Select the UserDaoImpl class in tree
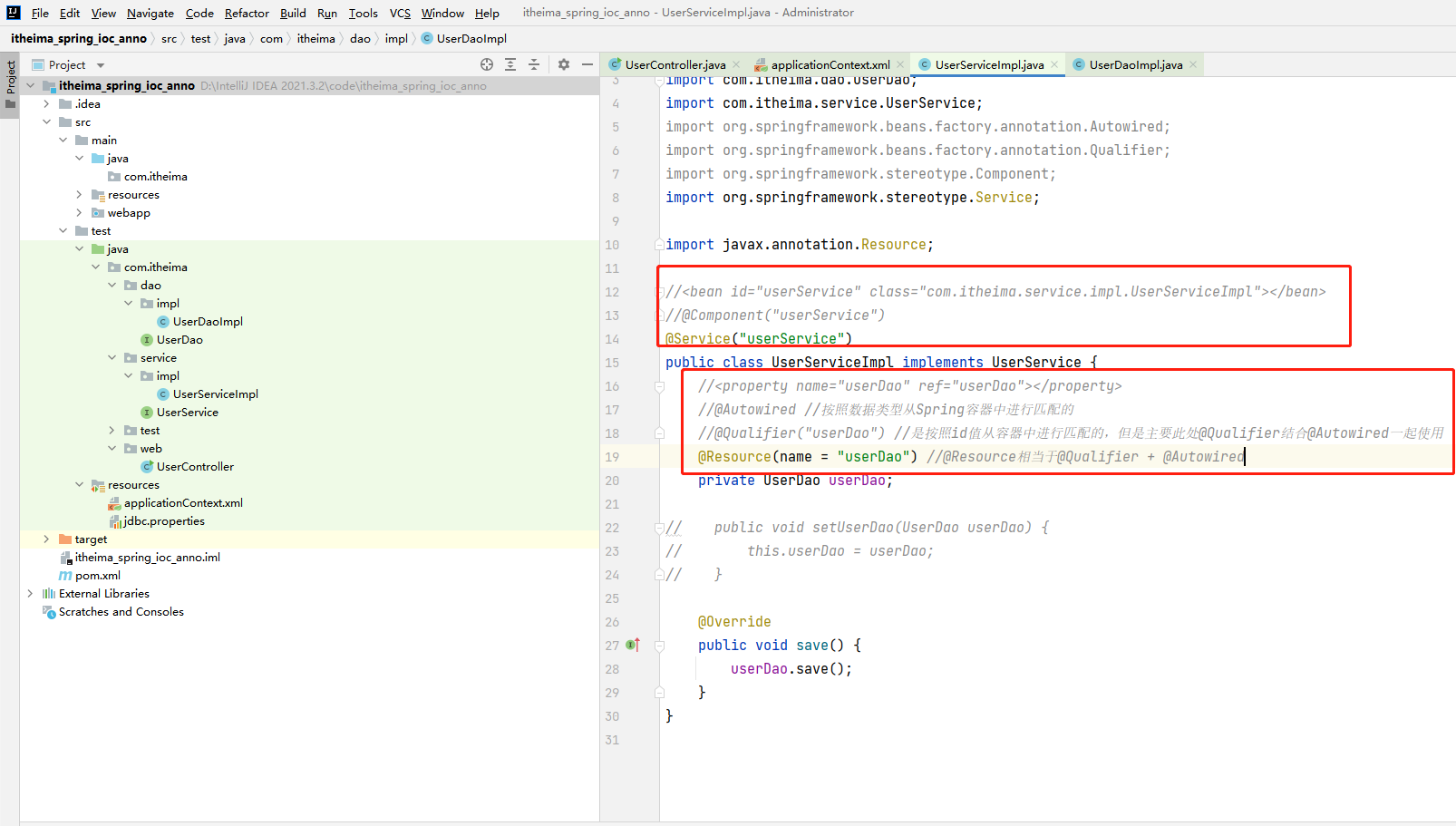Image resolution: width=1456 pixels, height=826 pixels. 208,321
